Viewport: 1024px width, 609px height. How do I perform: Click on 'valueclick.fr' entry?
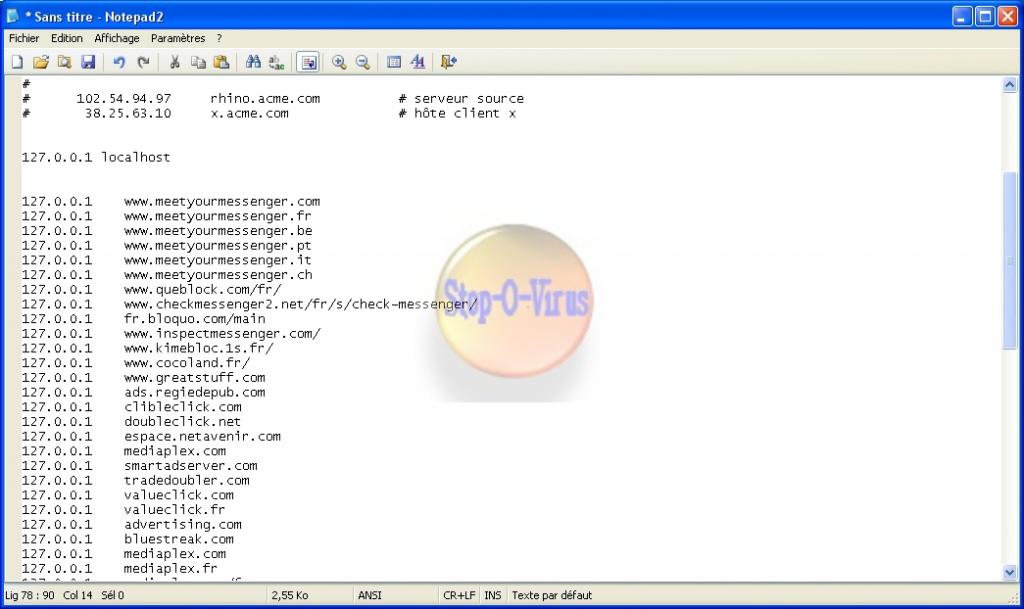pyautogui.click(x=174, y=510)
